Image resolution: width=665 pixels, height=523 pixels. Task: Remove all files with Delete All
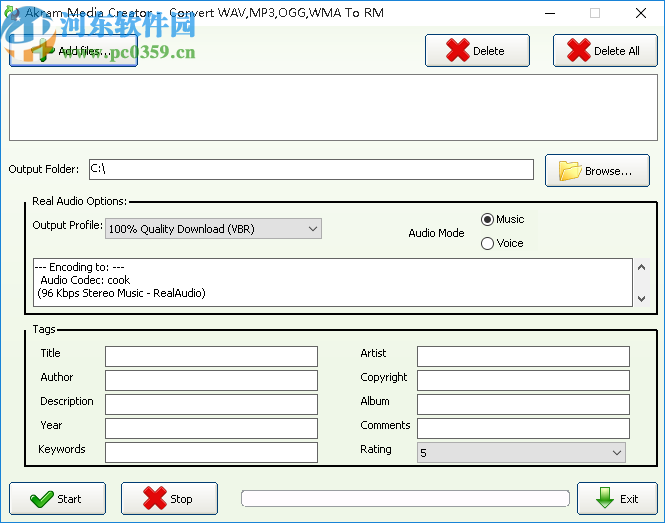(605, 50)
